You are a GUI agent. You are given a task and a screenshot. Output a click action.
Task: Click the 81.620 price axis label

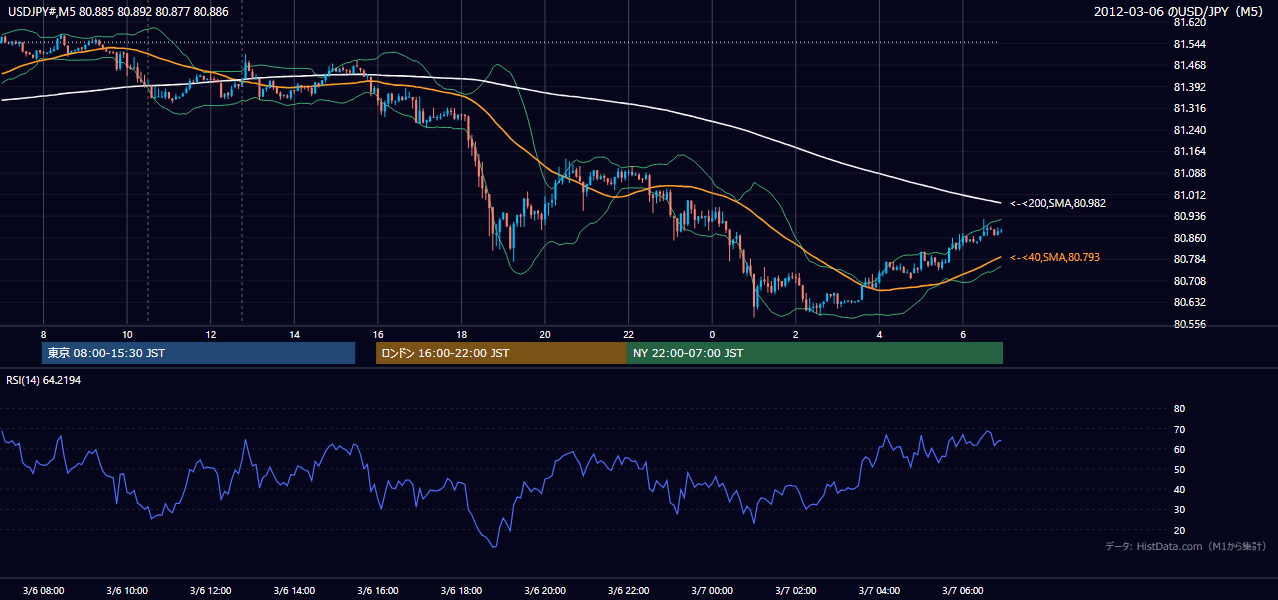point(1188,22)
